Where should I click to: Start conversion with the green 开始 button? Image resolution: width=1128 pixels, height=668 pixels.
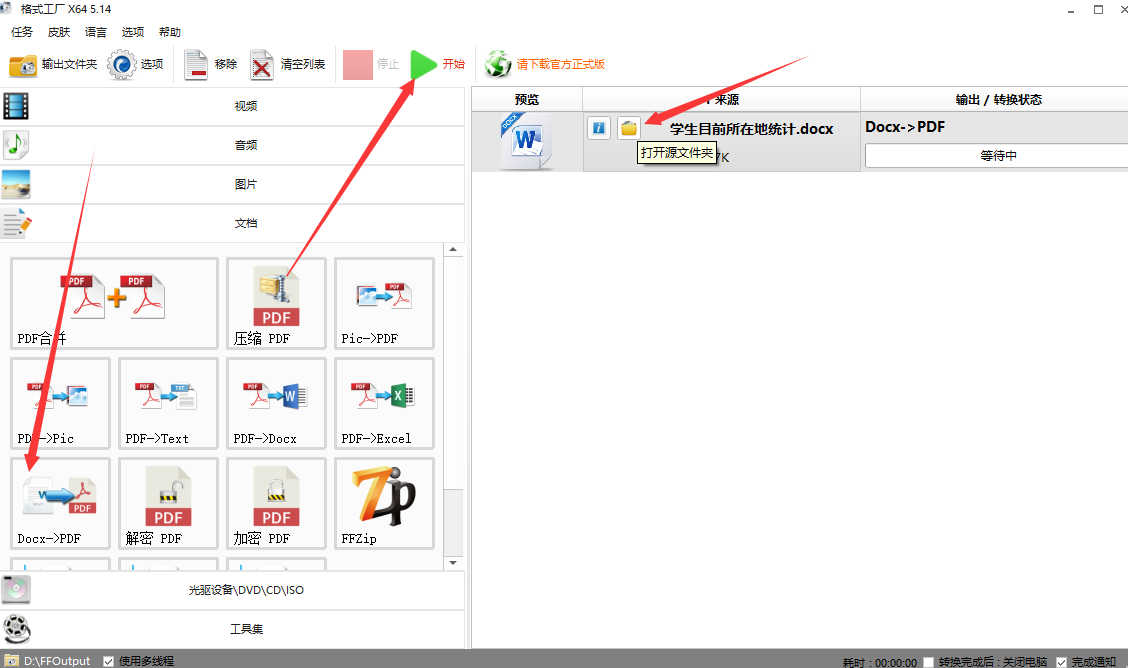pos(437,65)
